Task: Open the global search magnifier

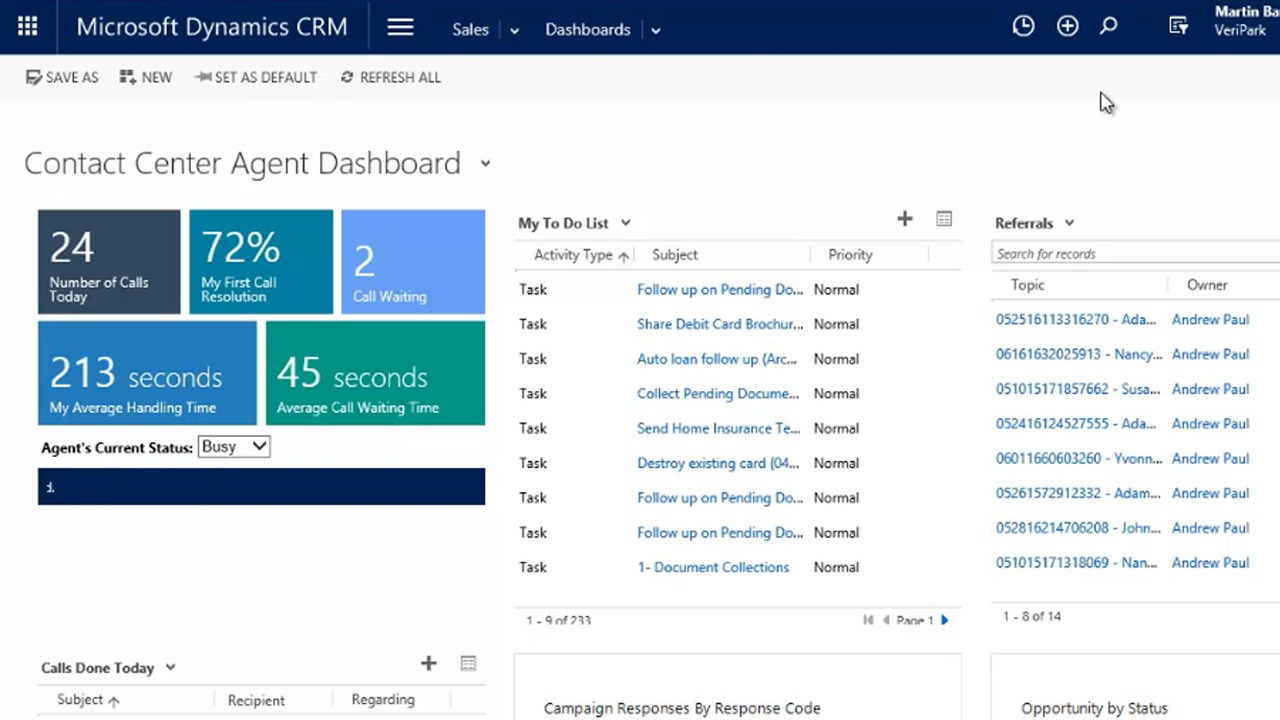Action: [x=1109, y=27]
